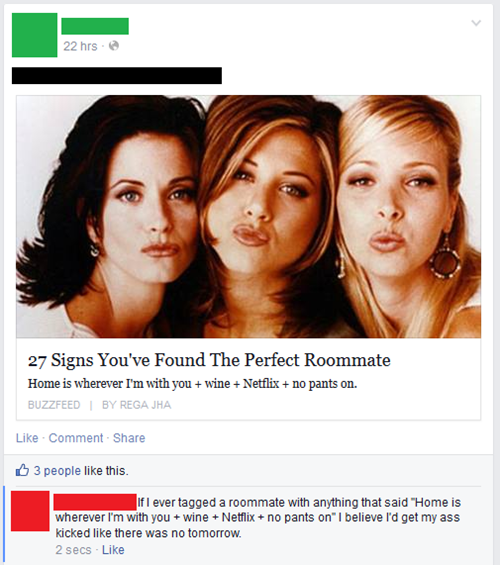Click the roommate article preview image
This screenshot has width=500, height=565.
249,217
